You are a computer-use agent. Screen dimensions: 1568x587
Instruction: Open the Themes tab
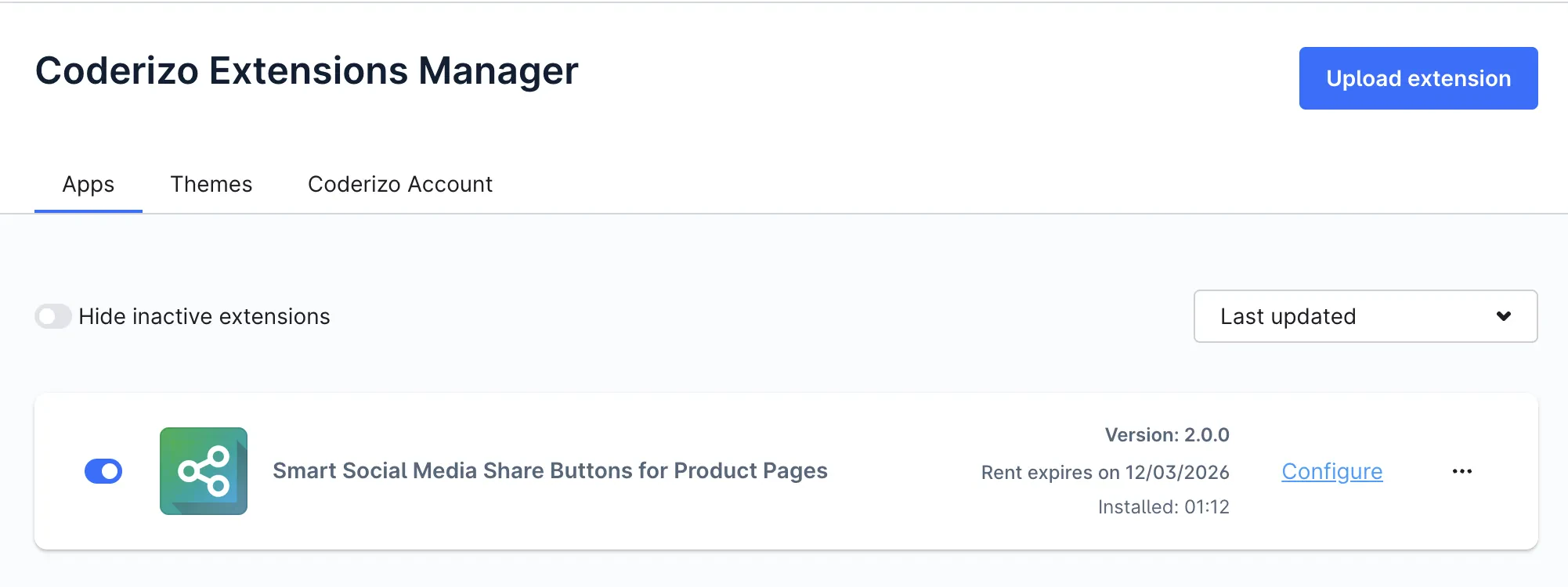(211, 185)
